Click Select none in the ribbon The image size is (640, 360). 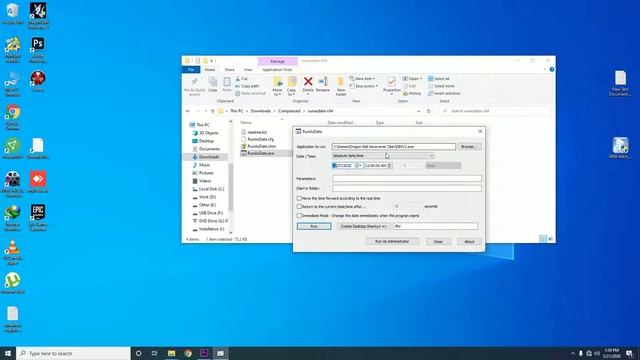click(x=441, y=86)
